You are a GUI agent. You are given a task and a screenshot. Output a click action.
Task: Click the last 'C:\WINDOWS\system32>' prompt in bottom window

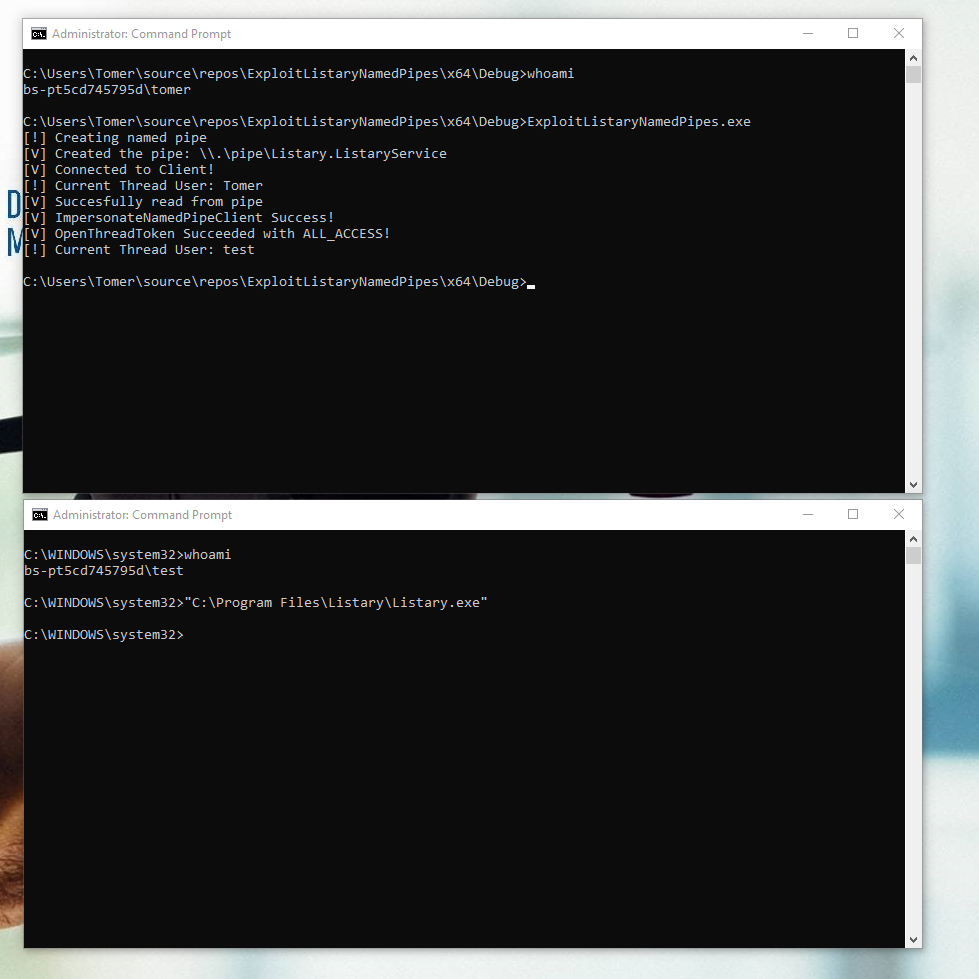click(x=104, y=635)
